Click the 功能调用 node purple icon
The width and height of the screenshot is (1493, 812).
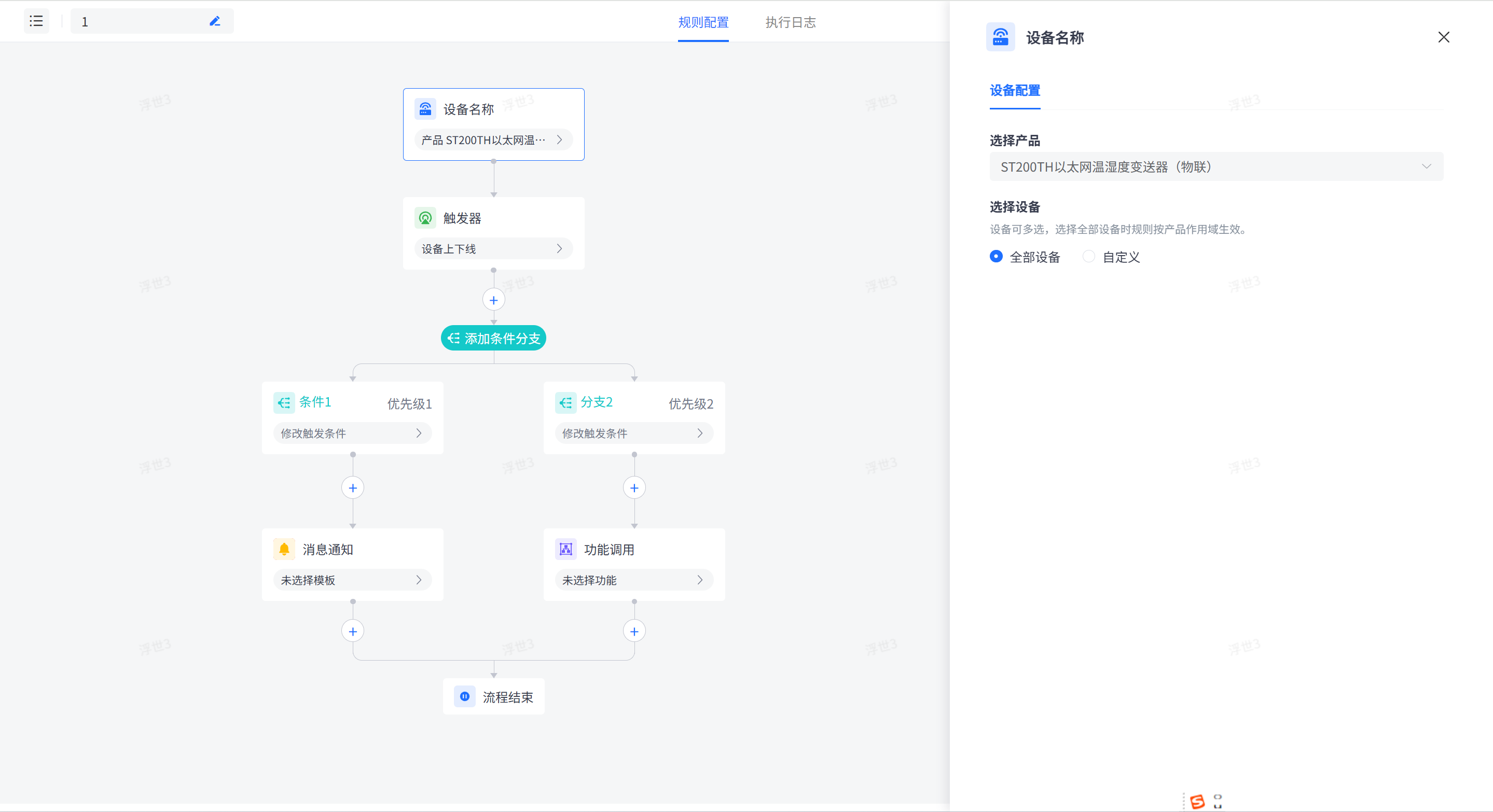coord(565,549)
